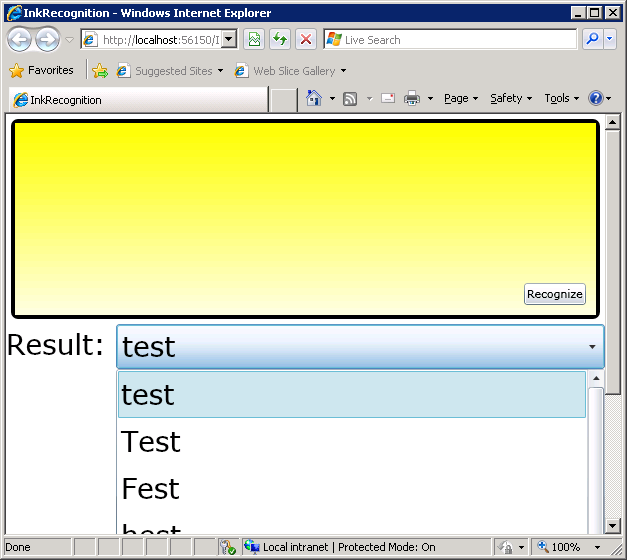Click the RSS Feeds icon

point(350,99)
